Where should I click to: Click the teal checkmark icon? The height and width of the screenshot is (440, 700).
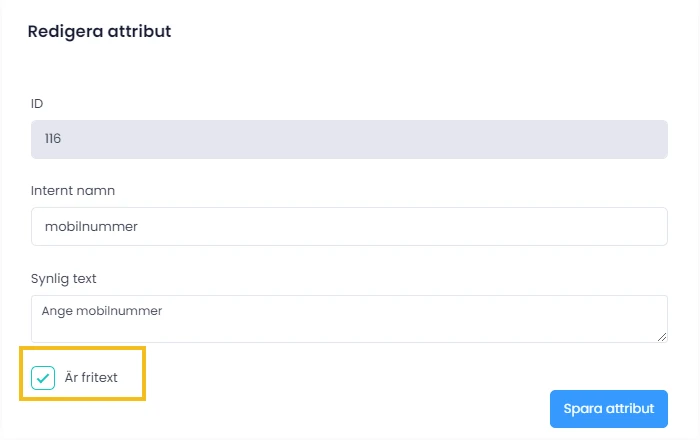point(43,377)
